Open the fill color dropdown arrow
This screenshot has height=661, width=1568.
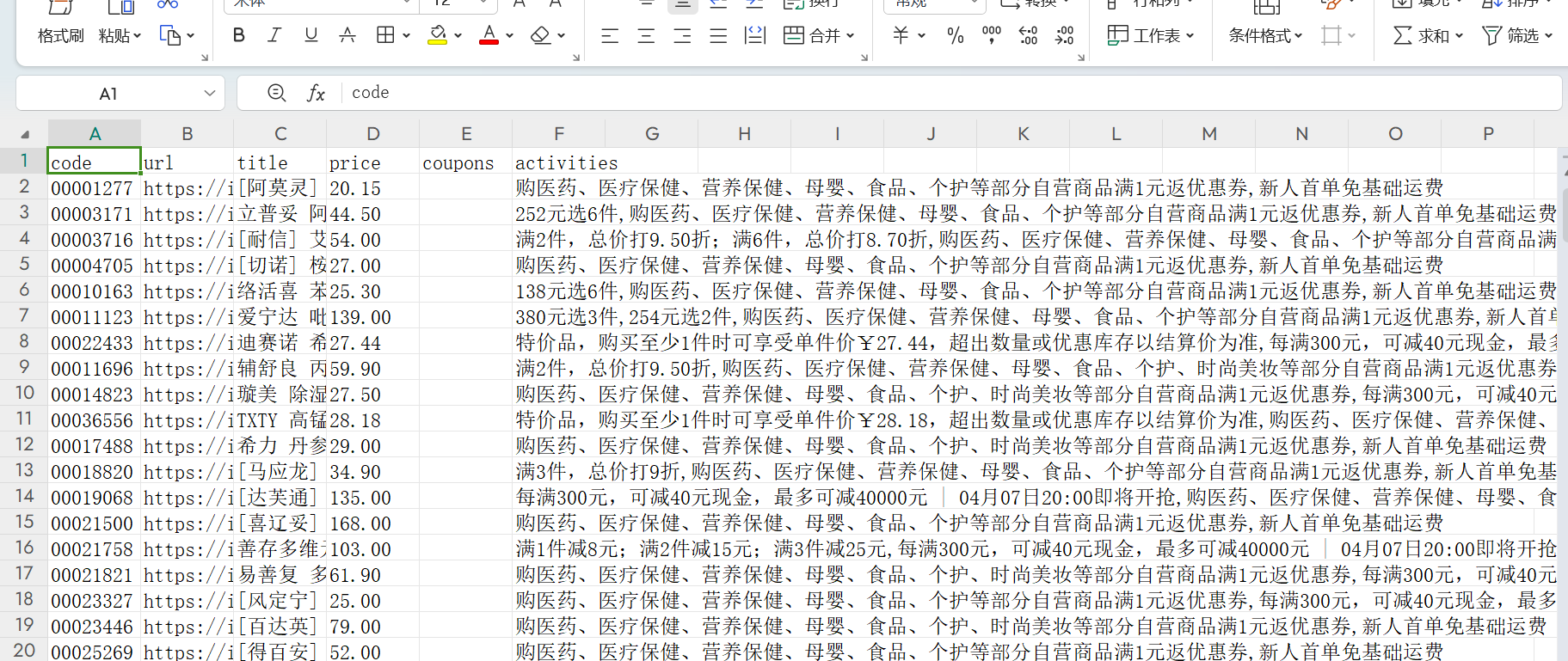pos(458,36)
